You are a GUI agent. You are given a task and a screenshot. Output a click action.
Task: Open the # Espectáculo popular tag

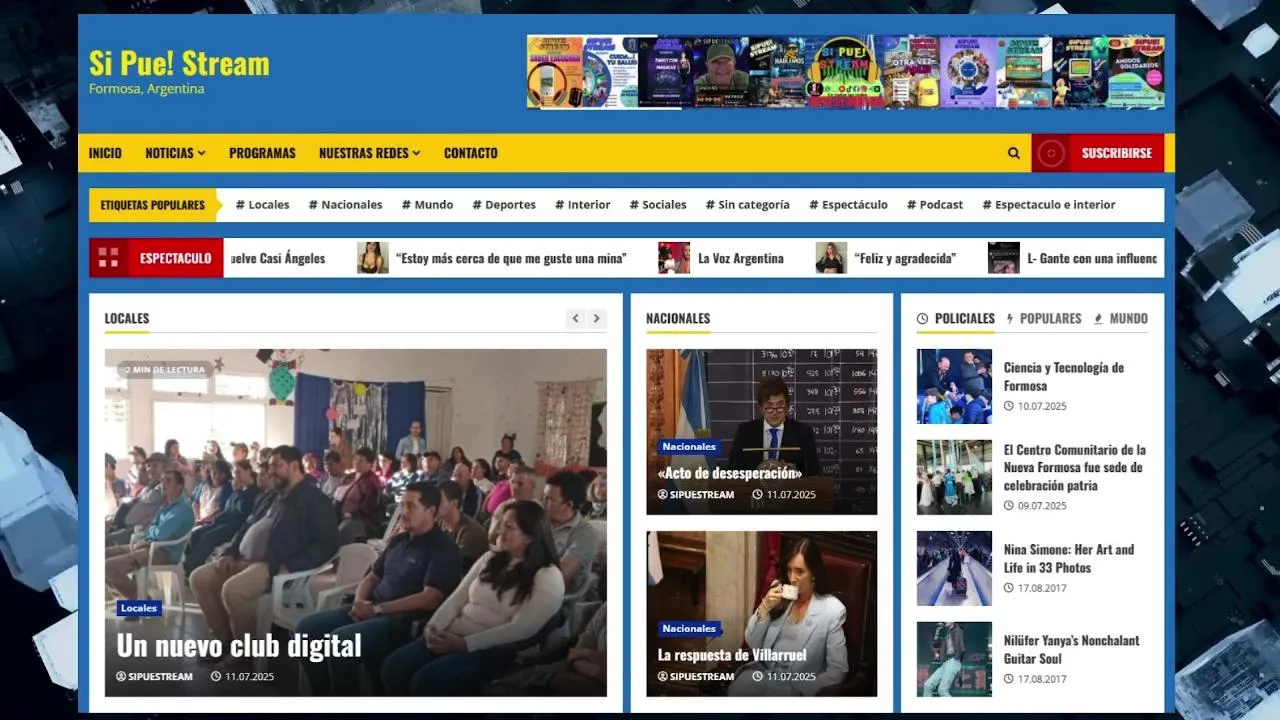point(848,205)
